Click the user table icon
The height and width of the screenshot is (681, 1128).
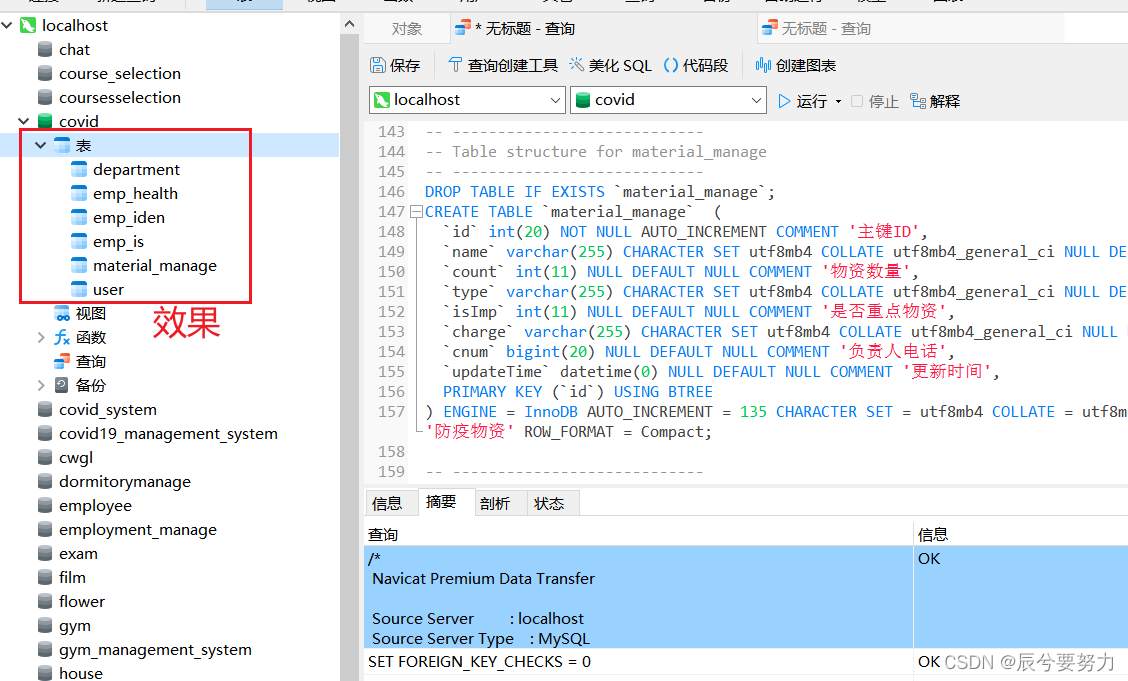[79, 290]
